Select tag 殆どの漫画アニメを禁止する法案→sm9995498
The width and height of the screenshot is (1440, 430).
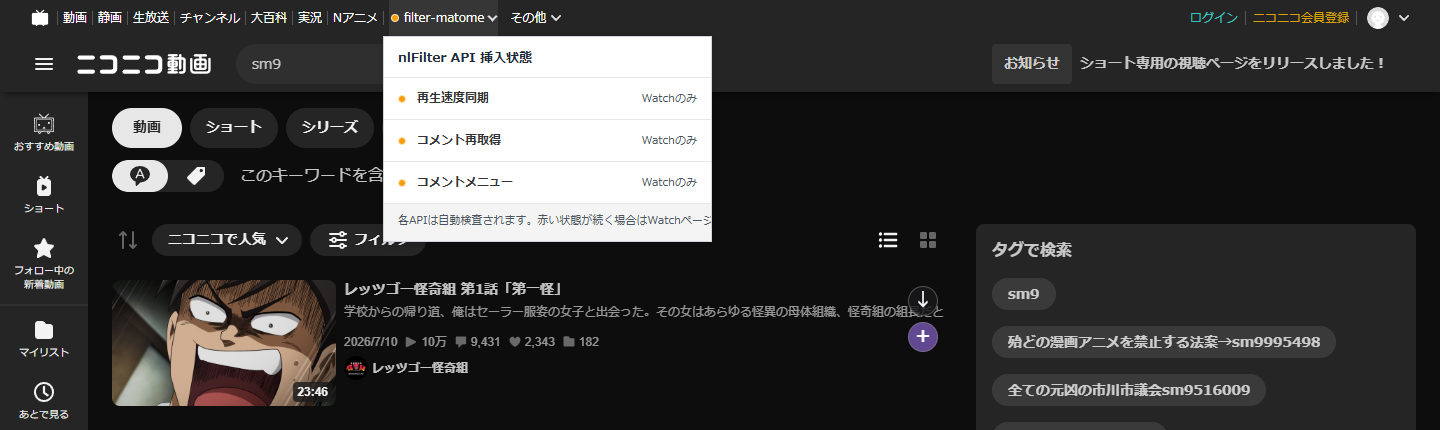click(1164, 342)
